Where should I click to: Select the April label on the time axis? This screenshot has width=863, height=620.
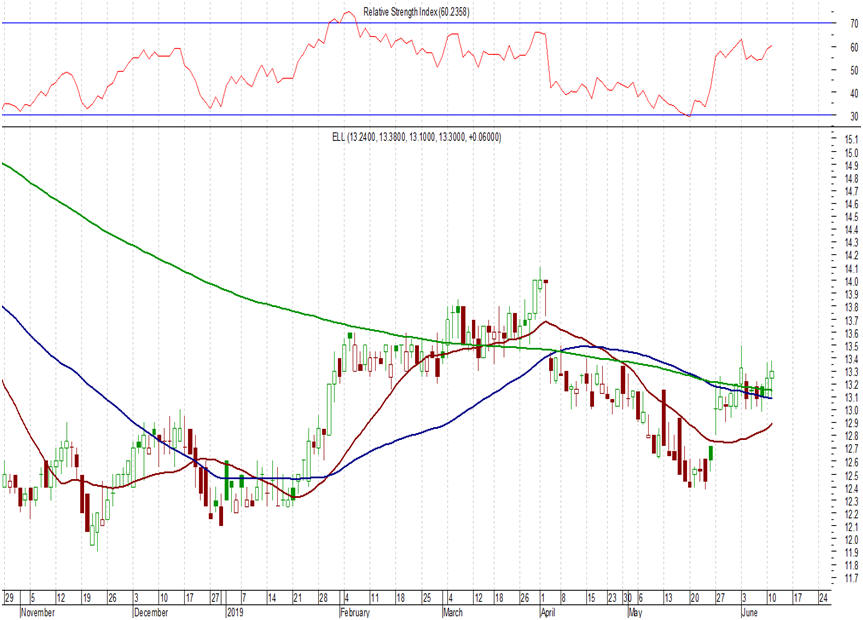pos(546,610)
